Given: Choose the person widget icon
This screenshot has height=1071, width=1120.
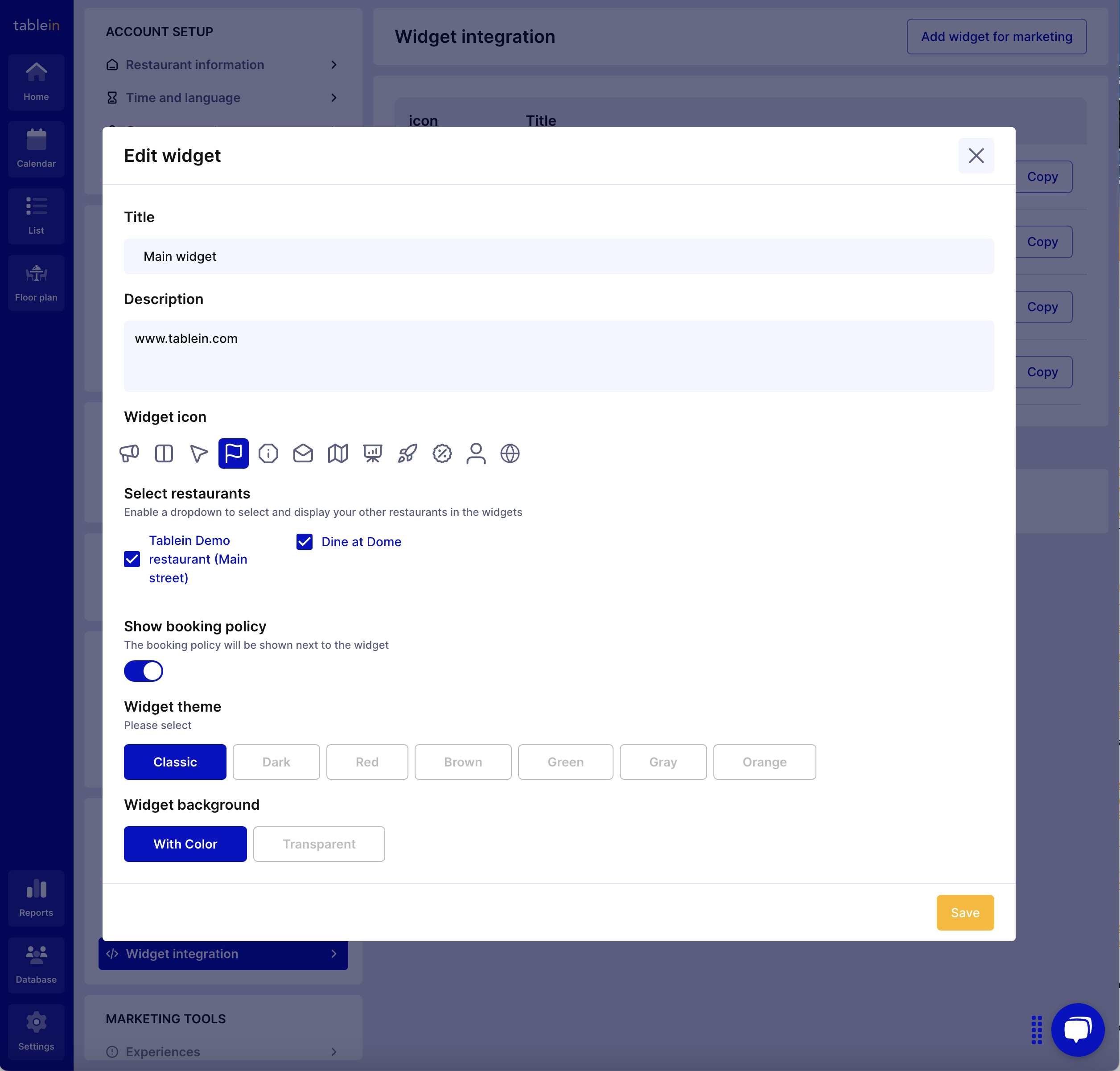Looking at the screenshot, I should click(x=476, y=453).
